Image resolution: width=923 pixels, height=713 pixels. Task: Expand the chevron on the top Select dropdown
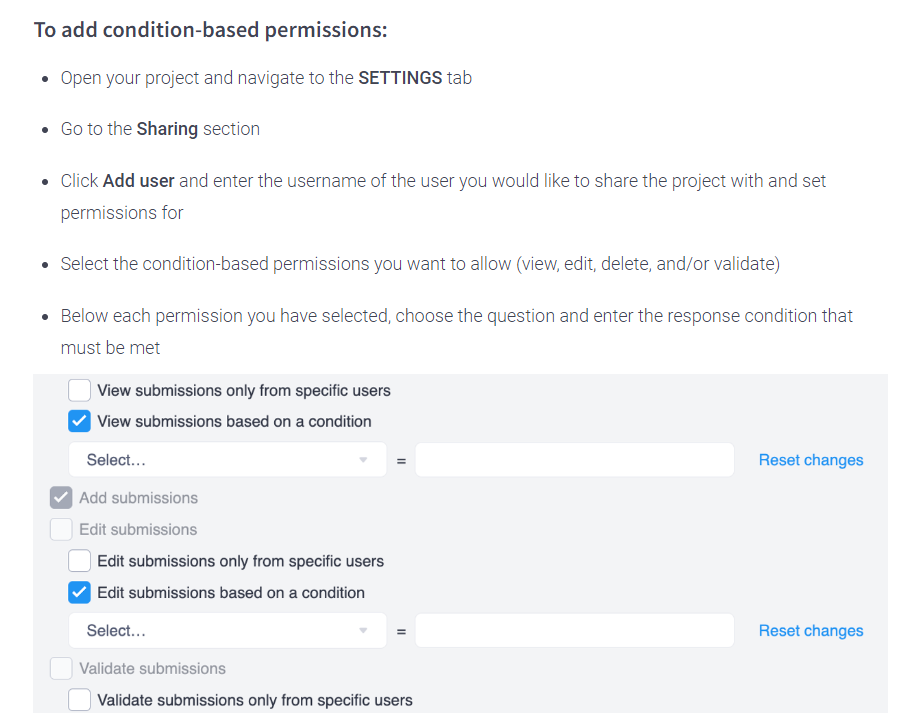point(364,459)
